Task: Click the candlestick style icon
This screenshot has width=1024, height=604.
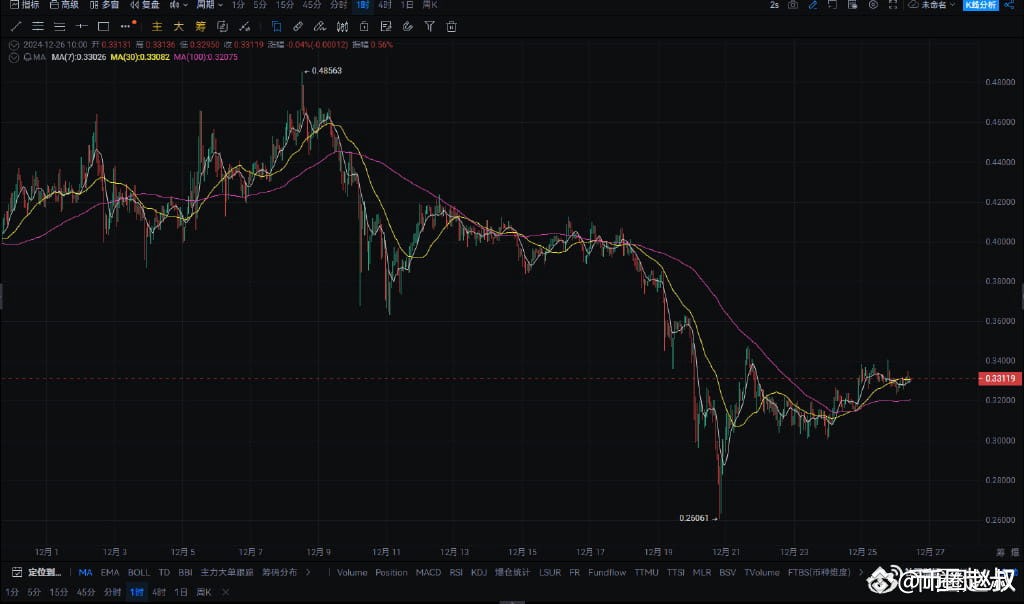Action: point(342,27)
